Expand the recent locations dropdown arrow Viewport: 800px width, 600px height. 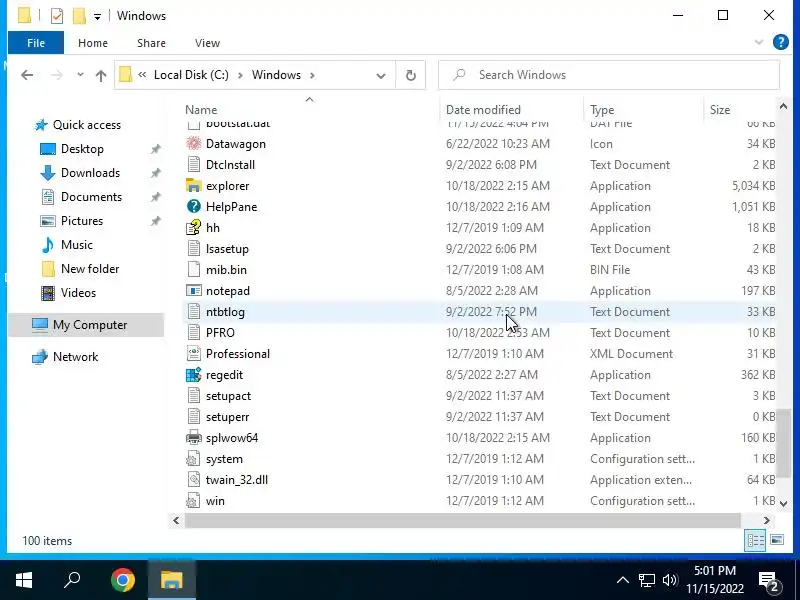(80, 75)
